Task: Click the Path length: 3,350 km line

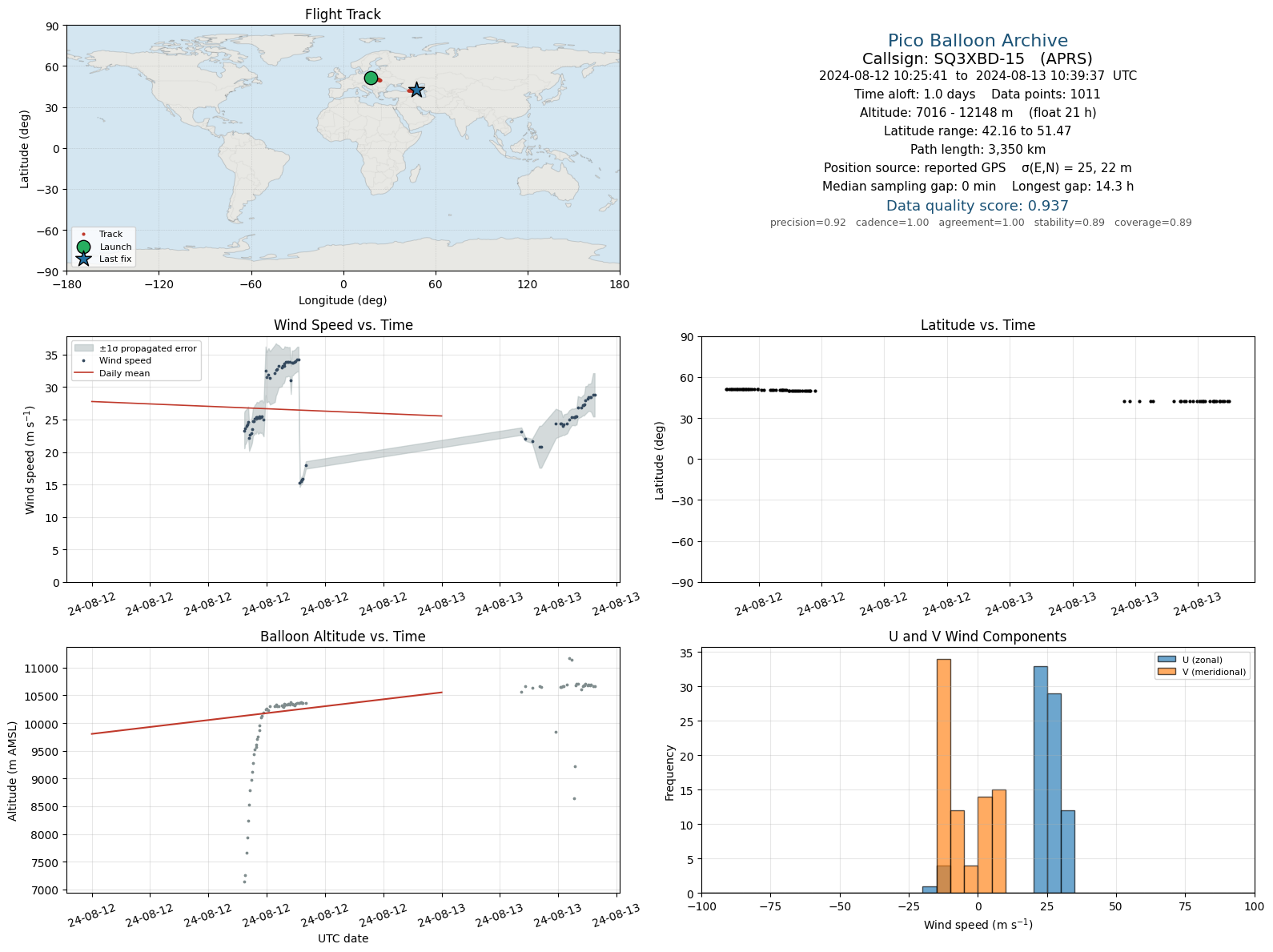Action: 978,150
